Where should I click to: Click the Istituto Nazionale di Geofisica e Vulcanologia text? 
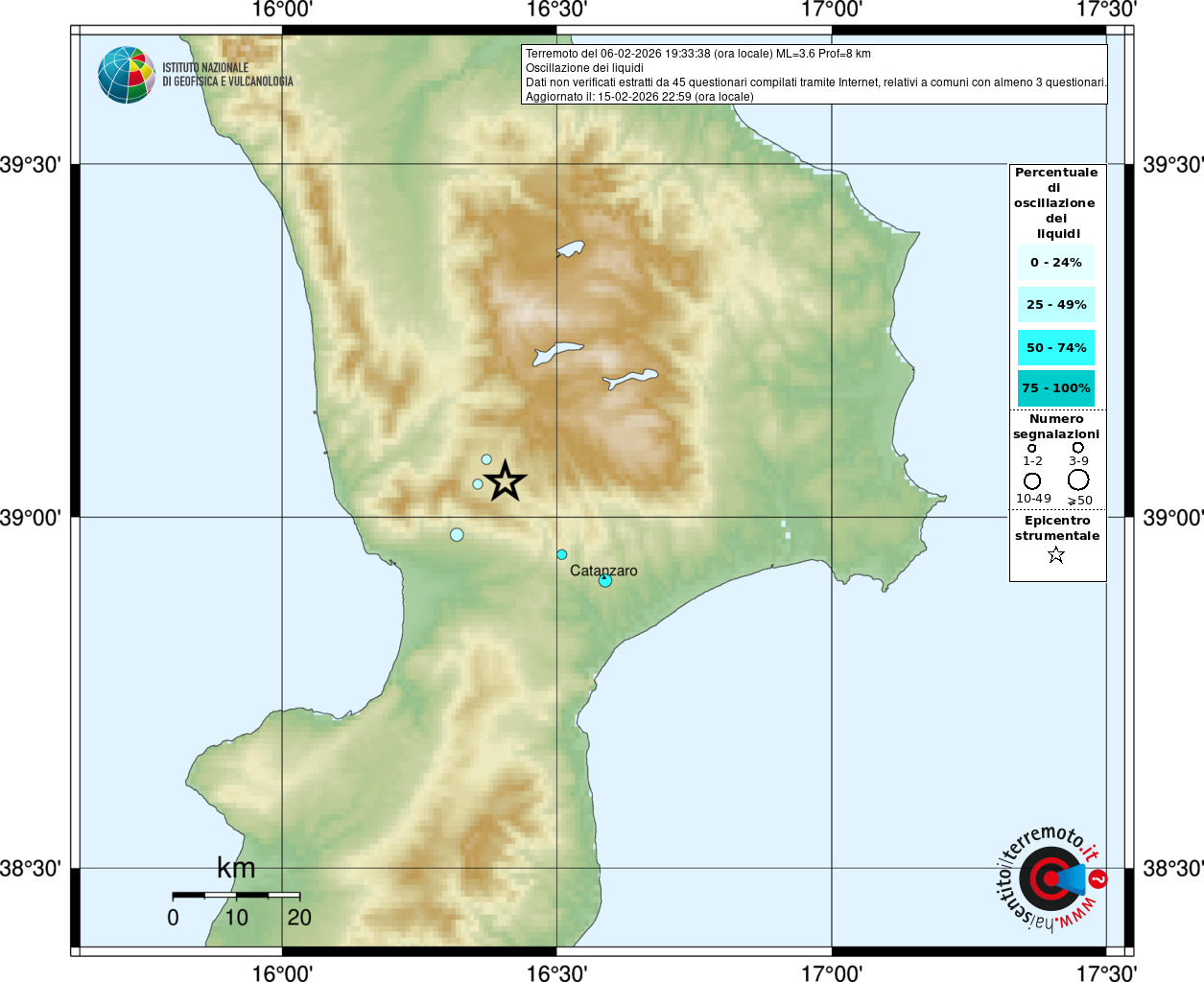coord(227,75)
